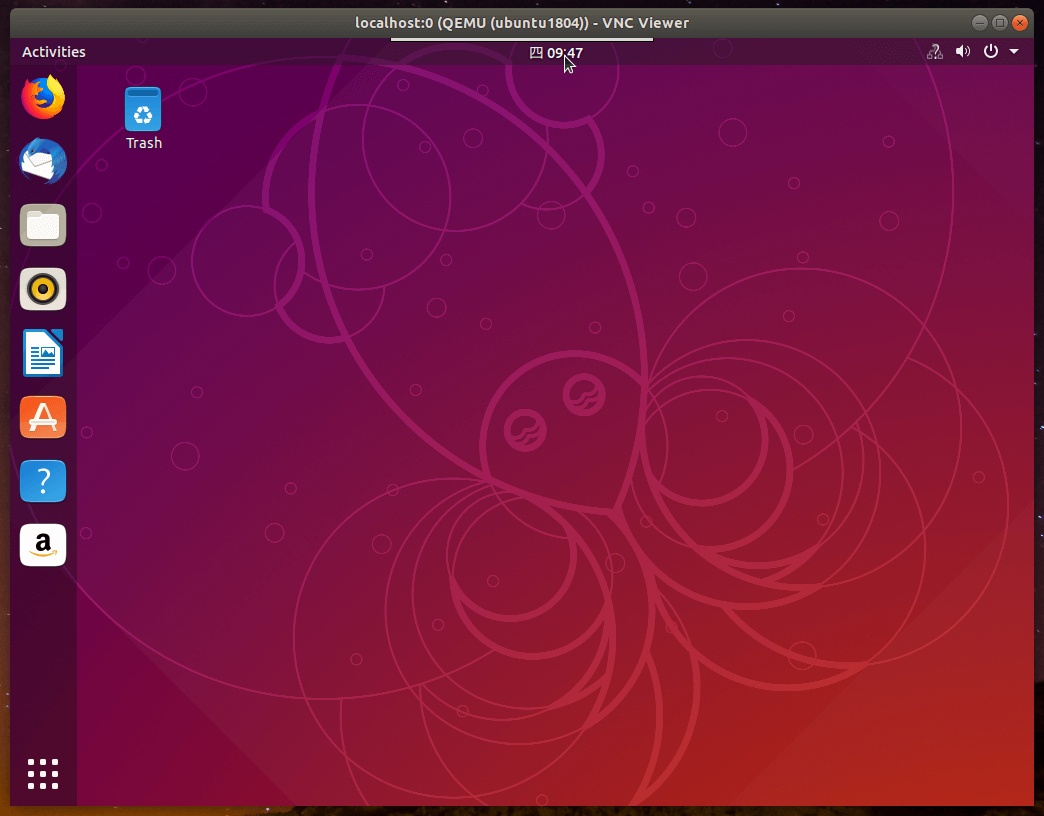Click the network status icon
Image resolution: width=1044 pixels, height=816 pixels.
[934, 51]
